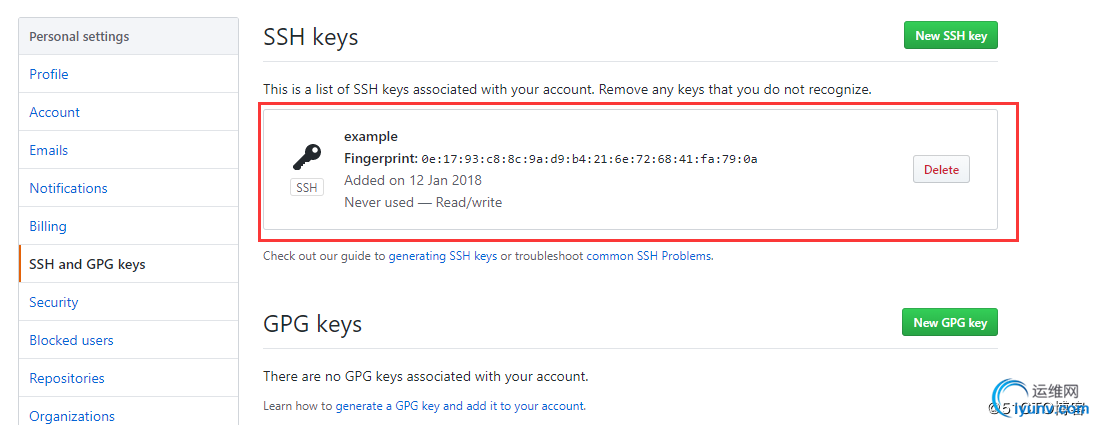Click the SSH key fingerprint text

coord(588,159)
